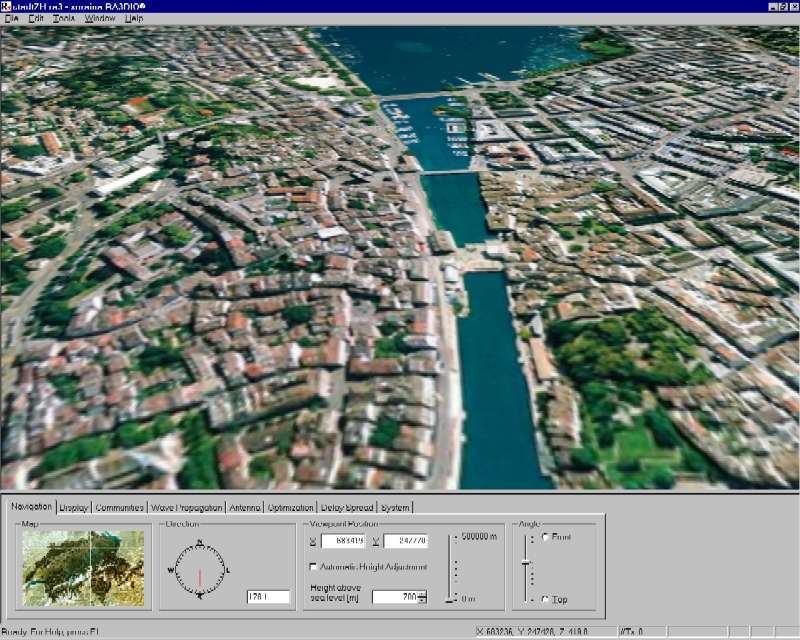This screenshot has width=800, height=640.
Task: Switch to the Antenna tab
Action: [245, 508]
